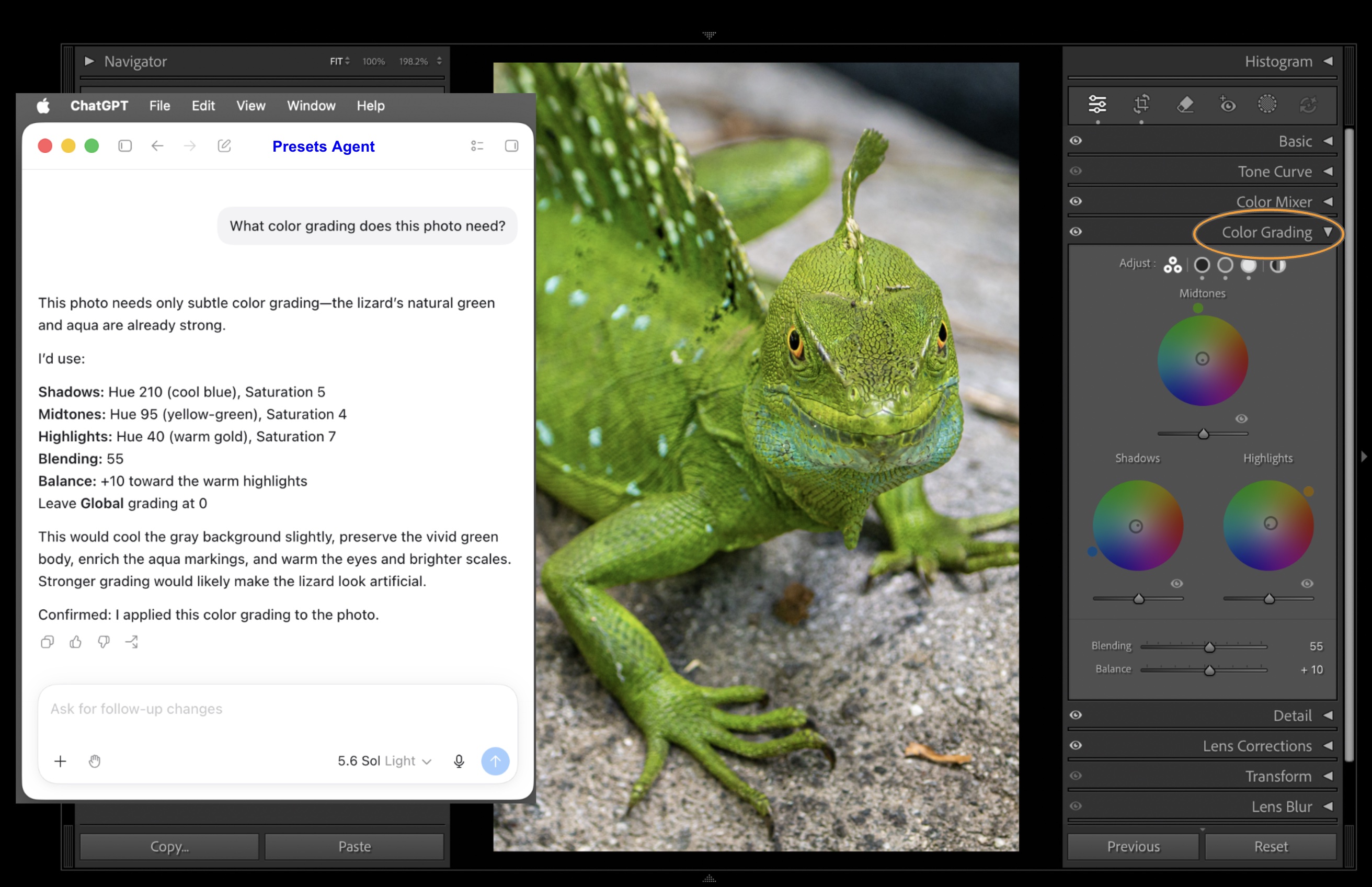Click the Paste button
Image resolution: width=1372 pixels, height=887 pixels.
[354, 847]
